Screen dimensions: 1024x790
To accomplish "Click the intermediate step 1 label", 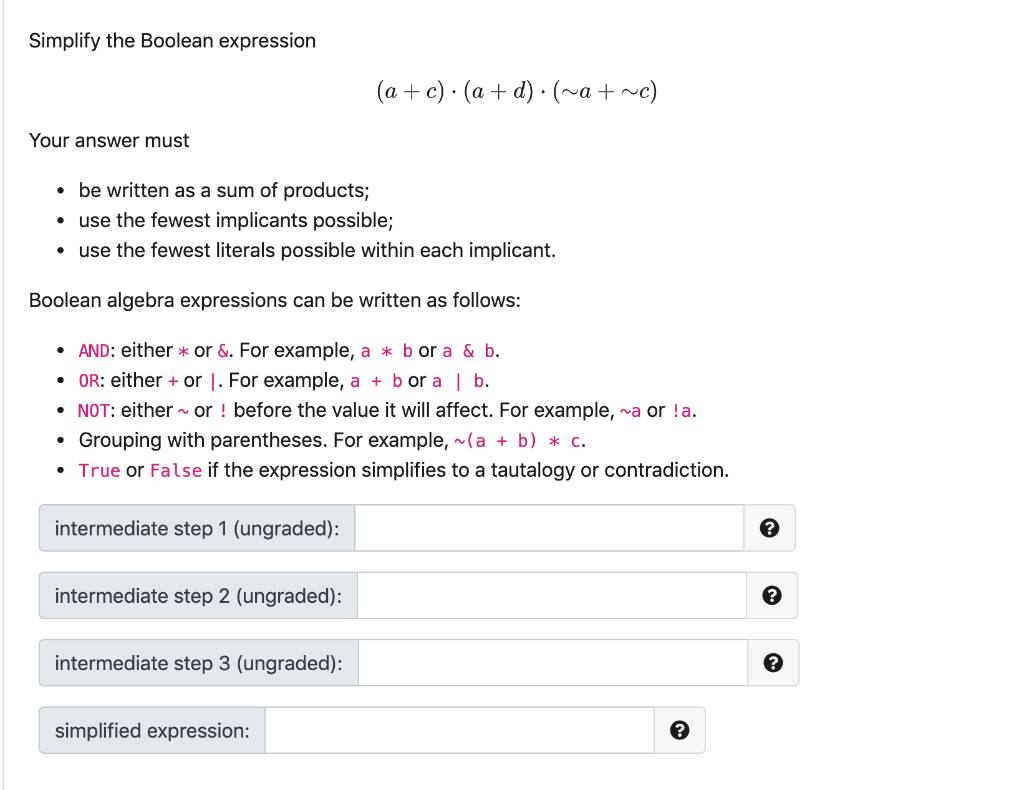I will click(x=197, y=528).
